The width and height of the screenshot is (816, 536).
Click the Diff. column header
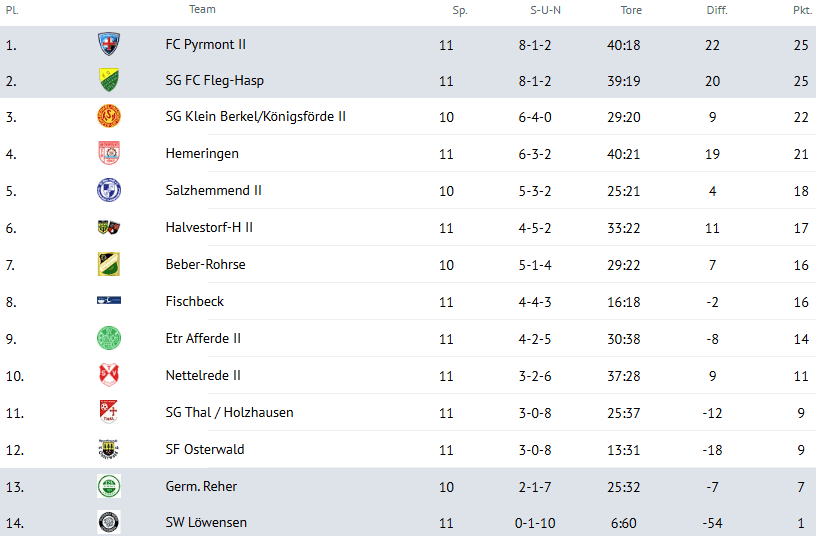[x=716, y=11]
